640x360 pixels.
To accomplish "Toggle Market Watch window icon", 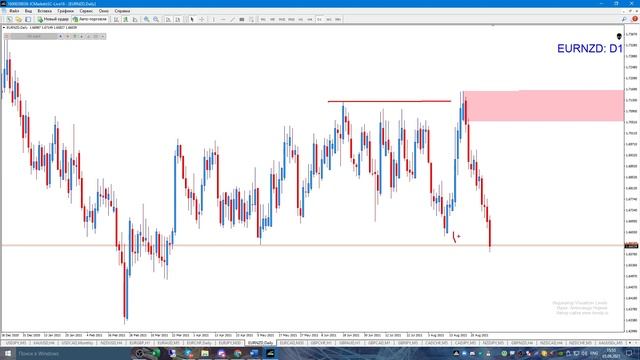I will [28, 19].
